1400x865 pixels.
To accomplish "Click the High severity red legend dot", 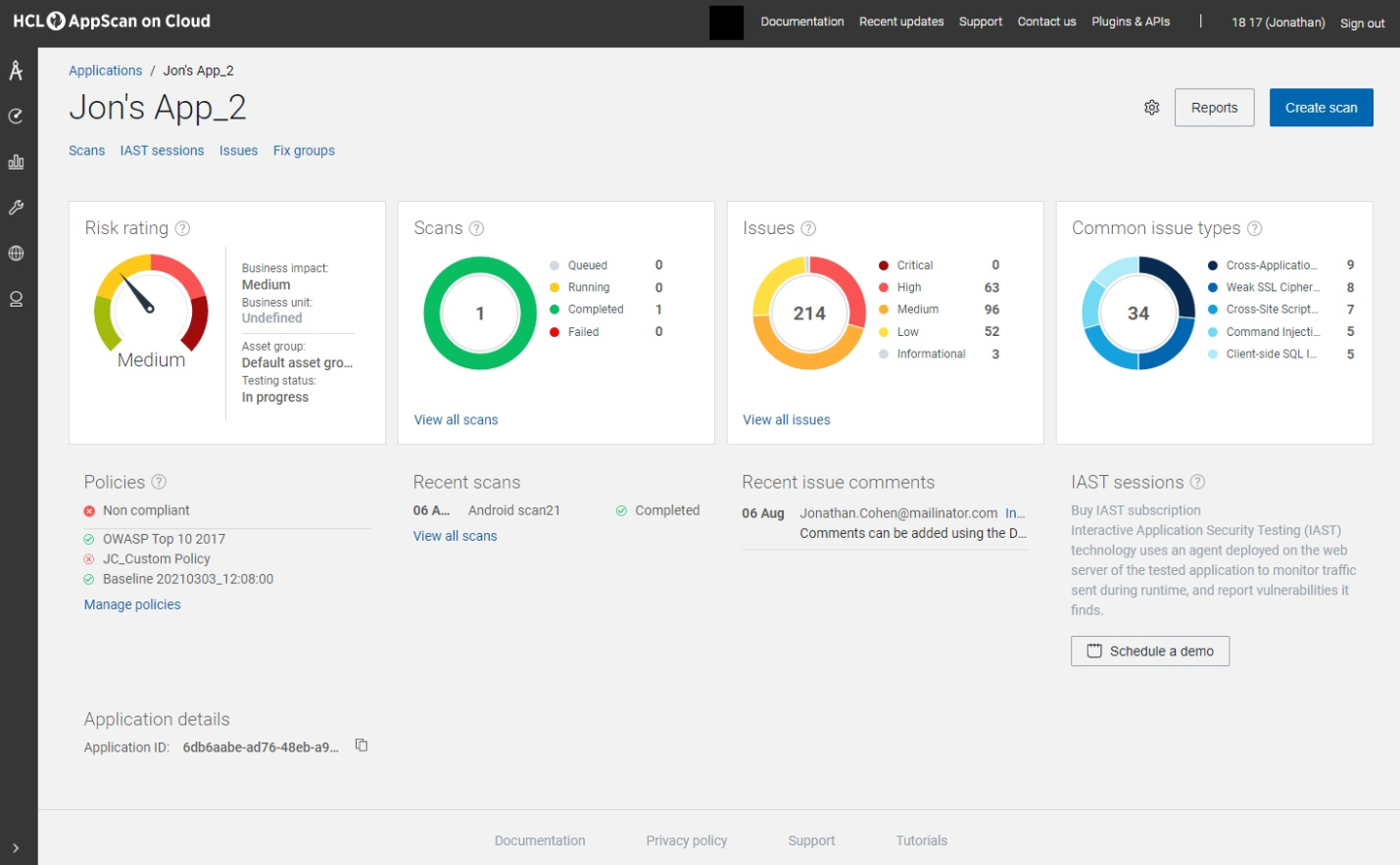I will [x=884, y=288].
